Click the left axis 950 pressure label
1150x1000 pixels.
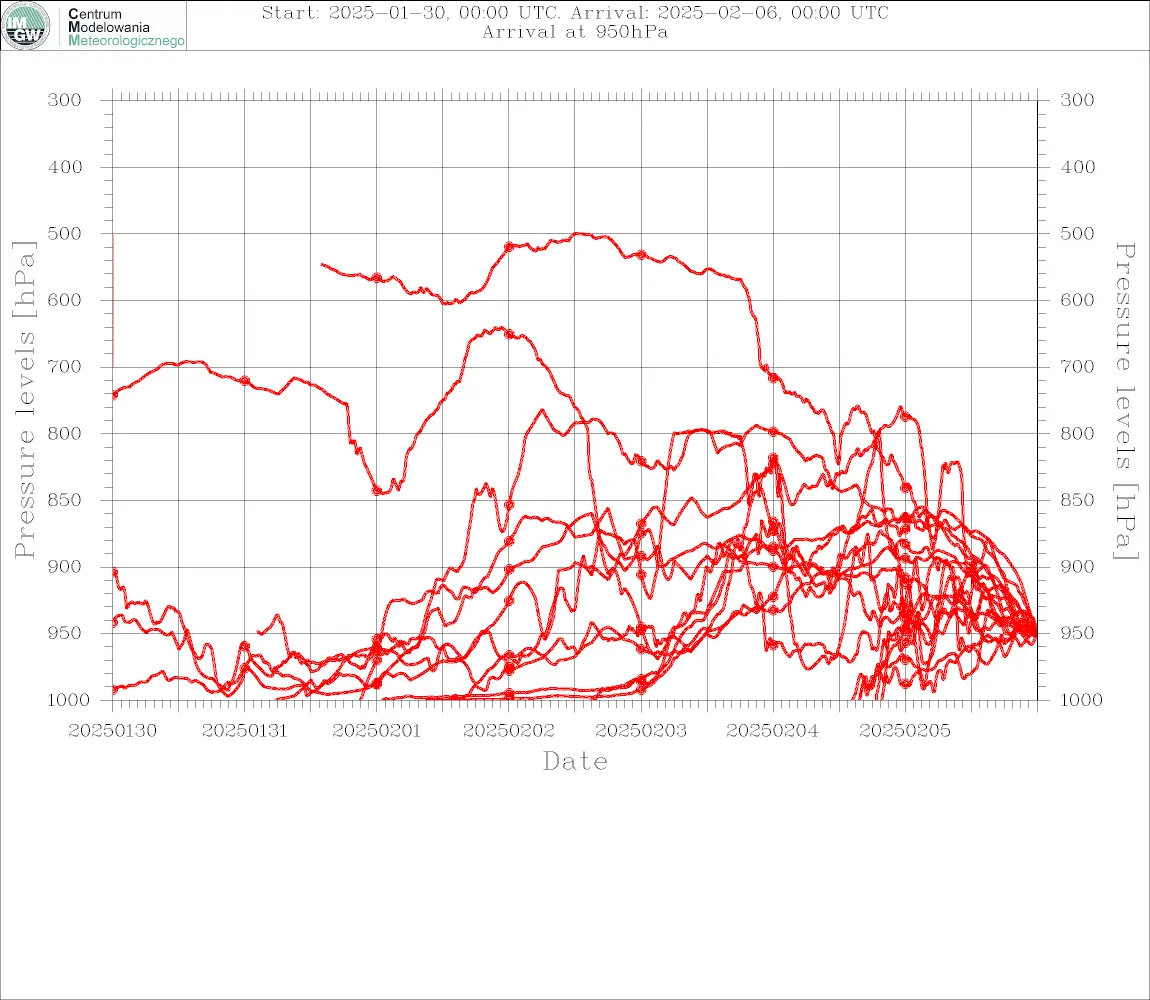65,633
